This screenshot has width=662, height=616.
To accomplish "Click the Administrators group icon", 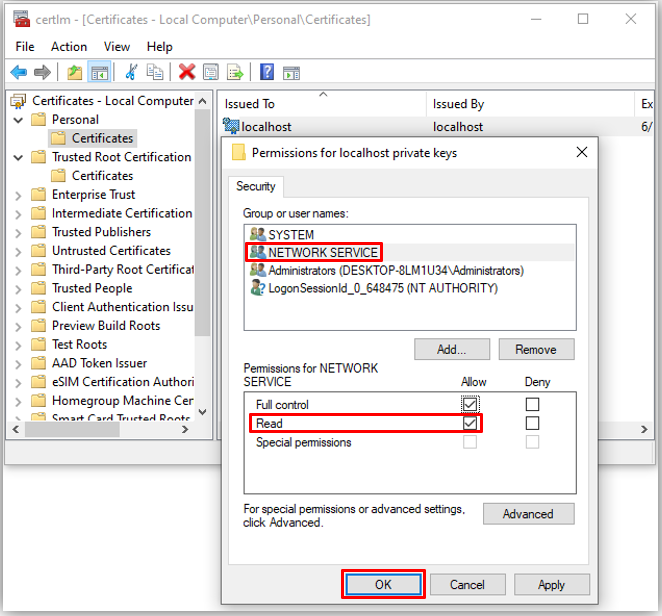I will pyautogui.click(x=258, y=270).
